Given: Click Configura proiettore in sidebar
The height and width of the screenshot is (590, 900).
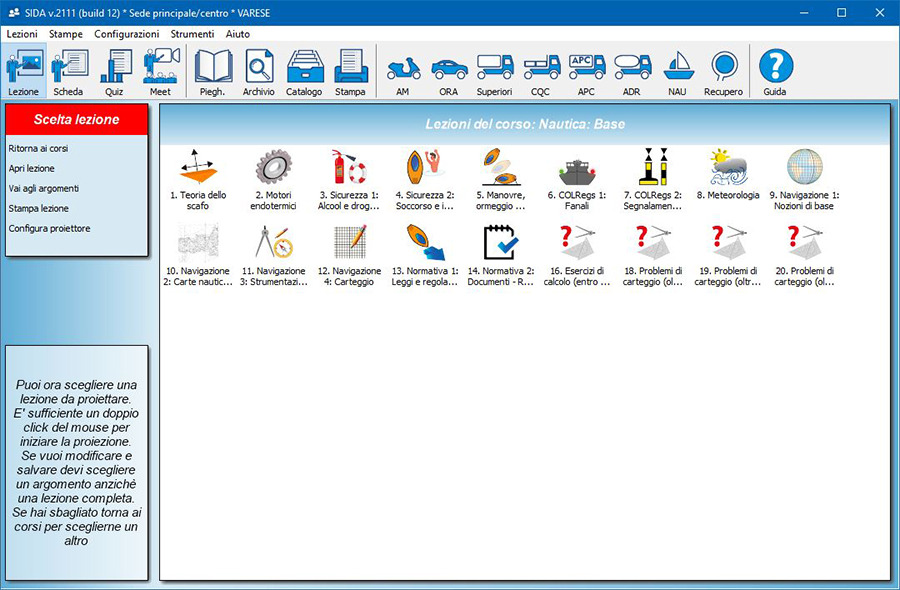Looking at the screenshot, I should [x=49, y=228].
